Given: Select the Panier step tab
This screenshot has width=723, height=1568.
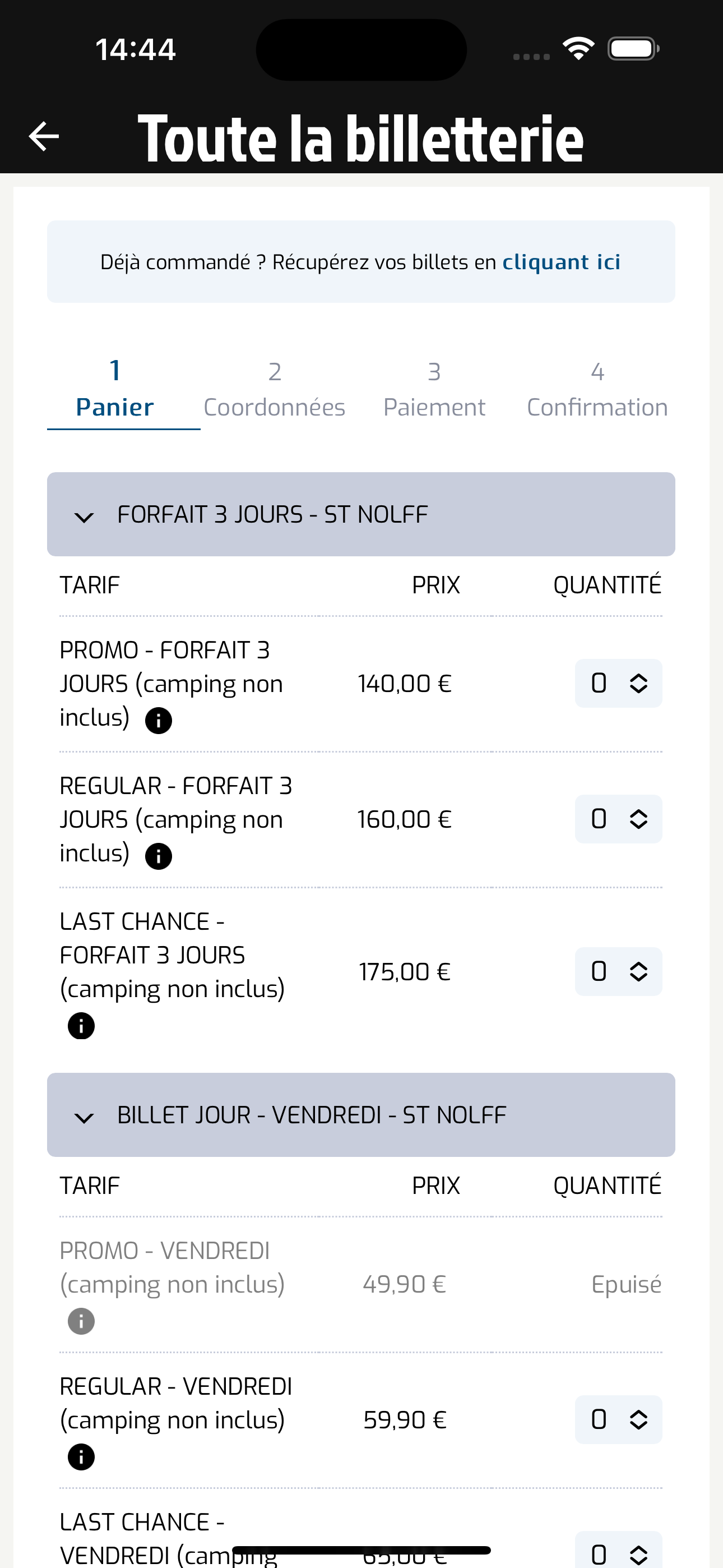Looking at the screenshot, I should point(115,390).
